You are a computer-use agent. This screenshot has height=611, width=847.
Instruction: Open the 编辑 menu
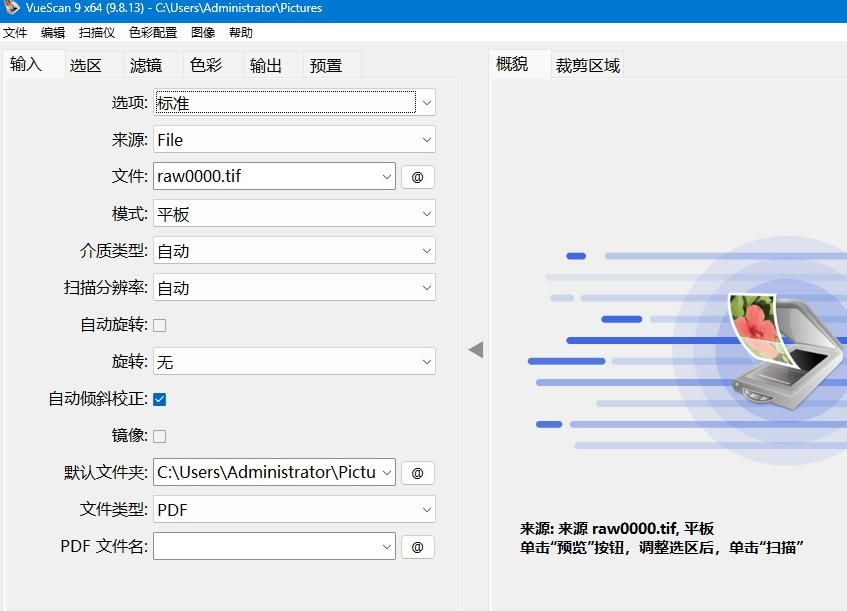coord(53,32)
